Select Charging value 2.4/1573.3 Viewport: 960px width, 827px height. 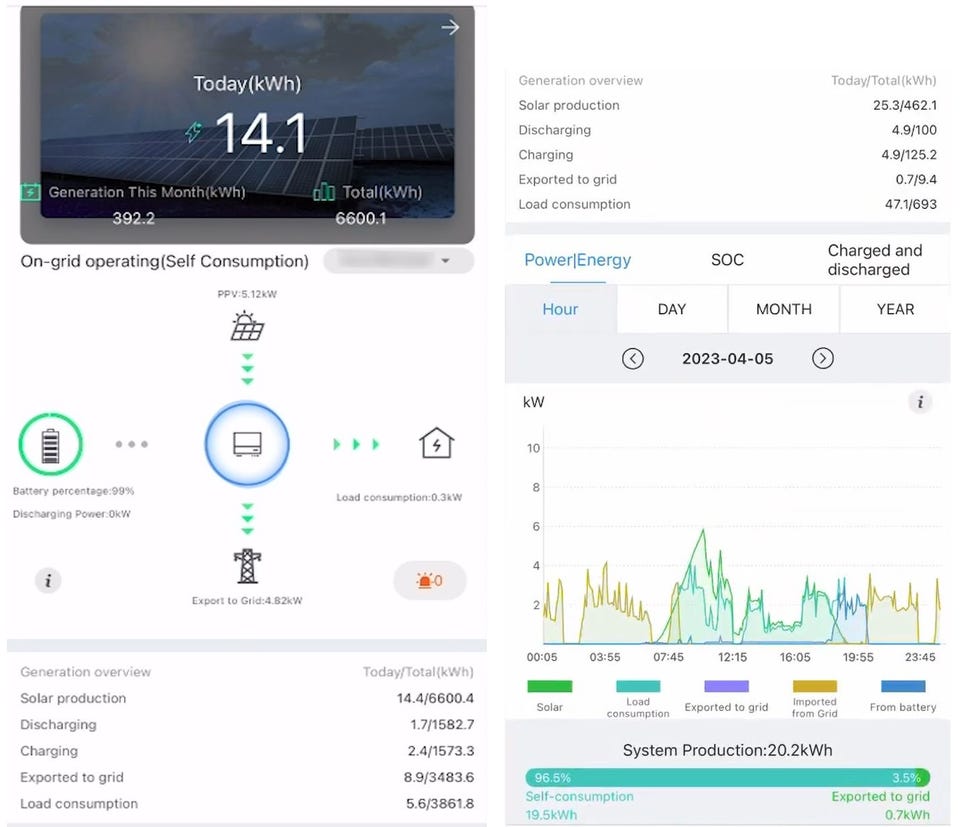click(x=441, y=750)
